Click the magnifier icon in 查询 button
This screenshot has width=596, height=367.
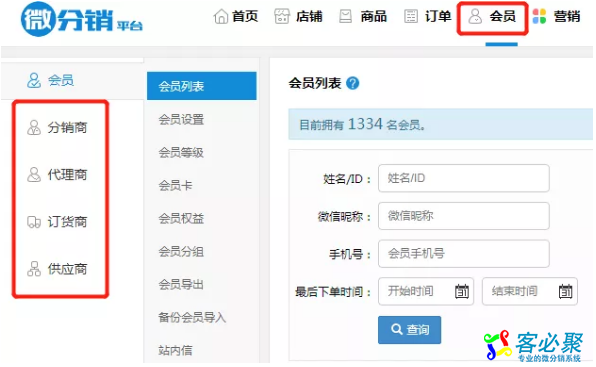pyautogui.click(x=396, y=329)
